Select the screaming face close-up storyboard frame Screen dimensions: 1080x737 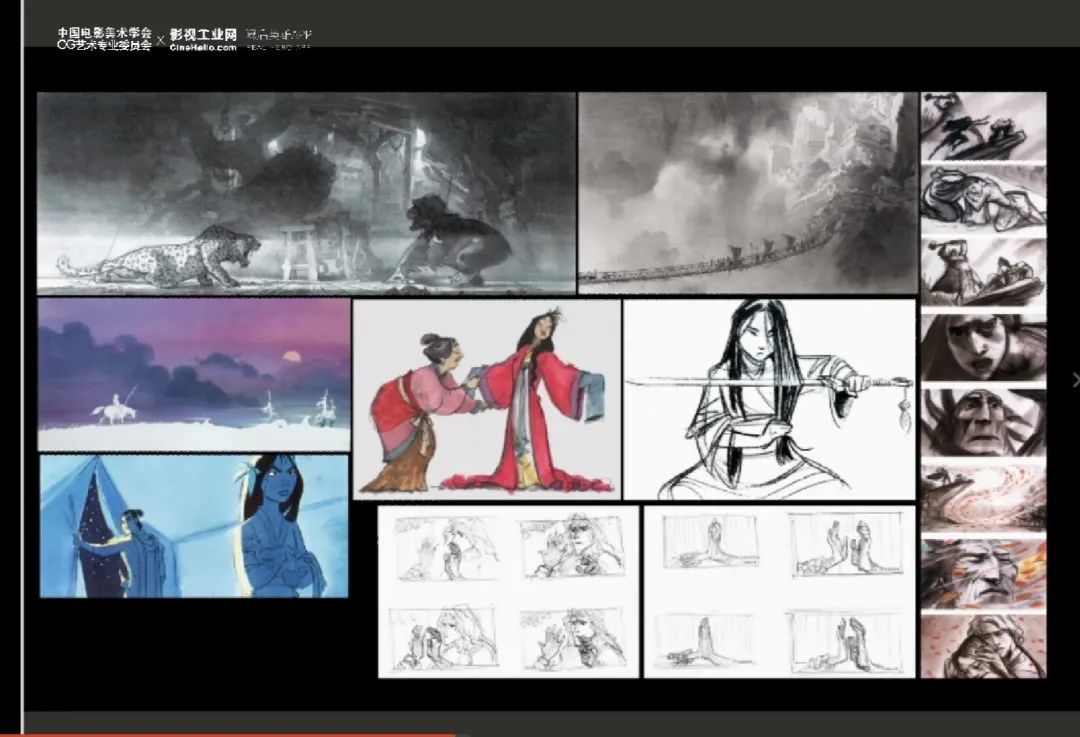click(x=984, y=349)
